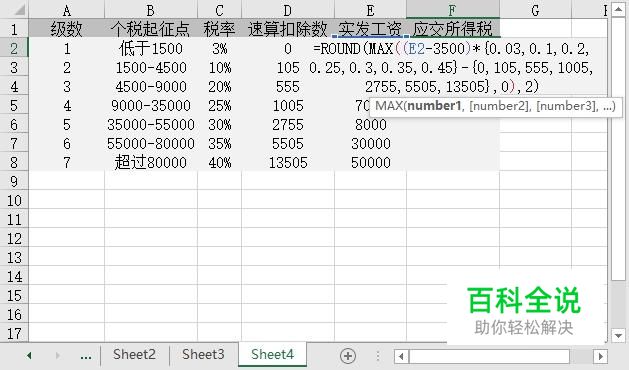Screen dimensions: 629x370
Task: Select column B header
Action: point(151,10)
